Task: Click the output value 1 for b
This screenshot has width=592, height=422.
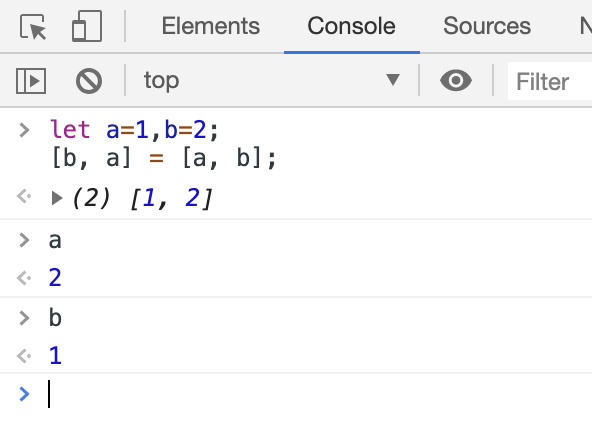Action: click(x=55, y=355)
